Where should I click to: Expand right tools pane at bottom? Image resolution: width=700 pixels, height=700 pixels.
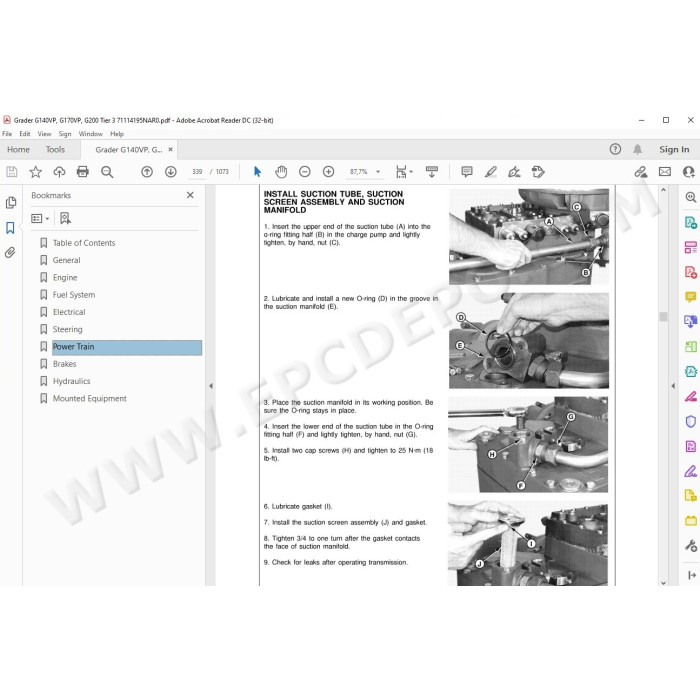pyautogui.click(x=692, y=575)
